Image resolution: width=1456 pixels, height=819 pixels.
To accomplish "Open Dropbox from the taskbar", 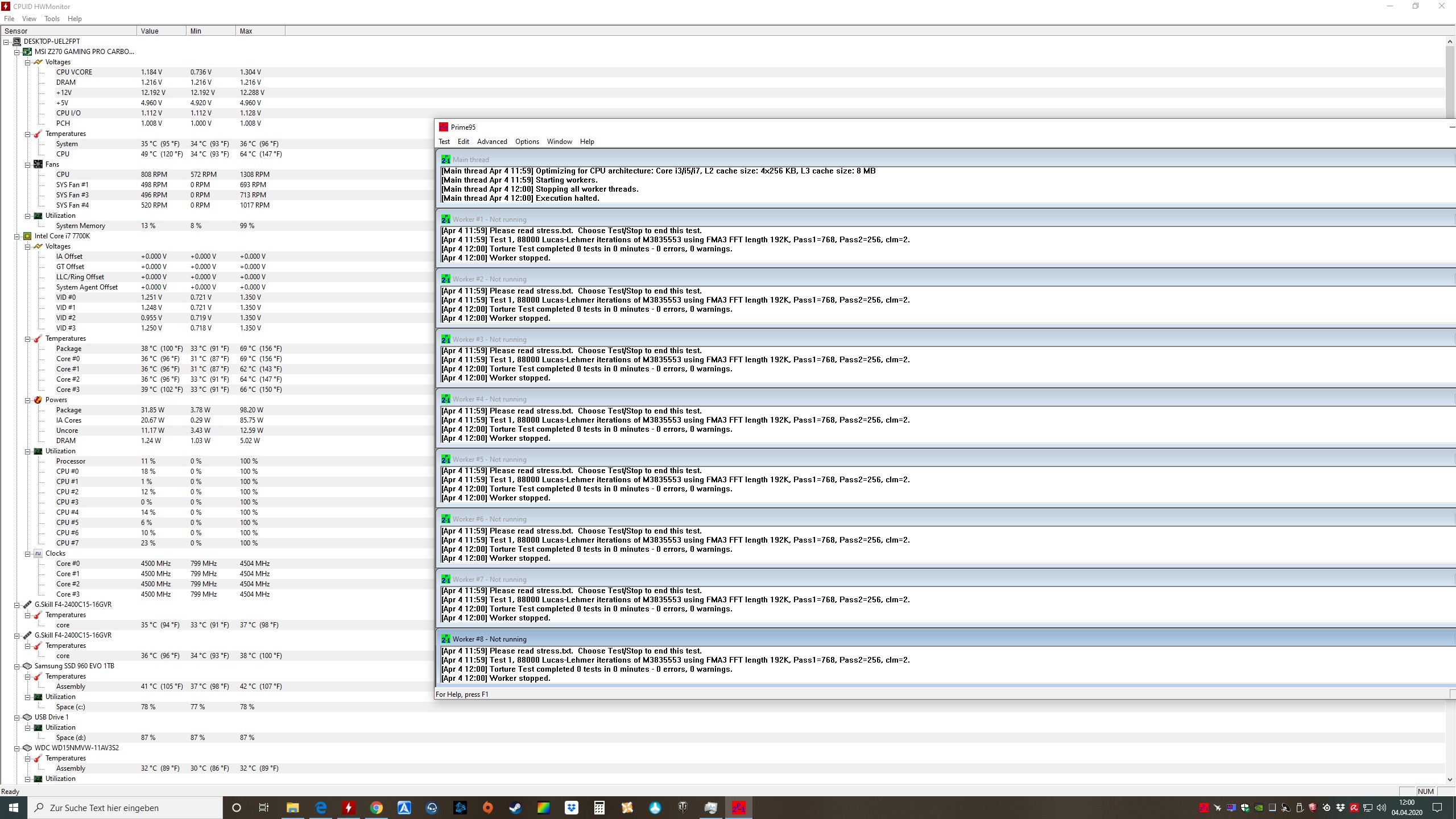I will [x=571, y=808].
